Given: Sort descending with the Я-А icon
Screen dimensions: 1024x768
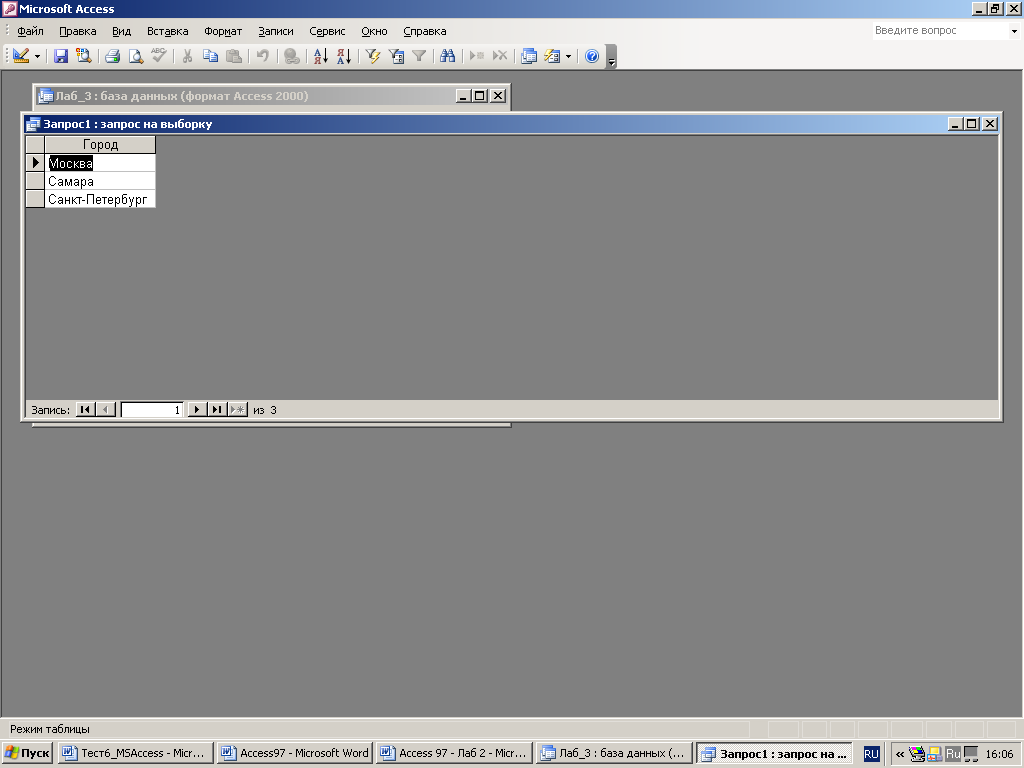Looking at the screenshot, I should pos(344,56).
